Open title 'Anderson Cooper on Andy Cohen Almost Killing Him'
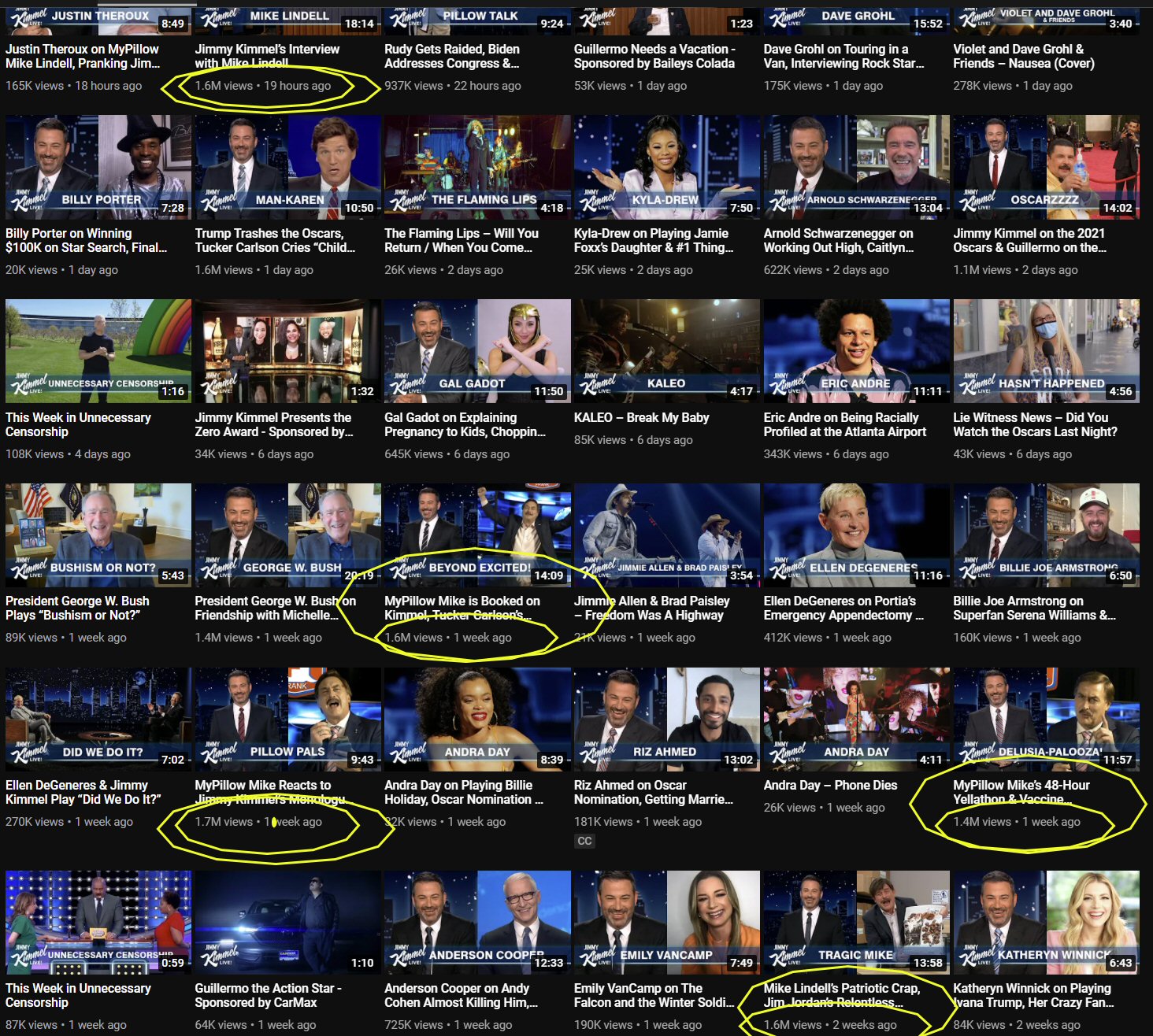This screenshot has width=1153, height=1036. pyautogui.click(x=462, y=995)
